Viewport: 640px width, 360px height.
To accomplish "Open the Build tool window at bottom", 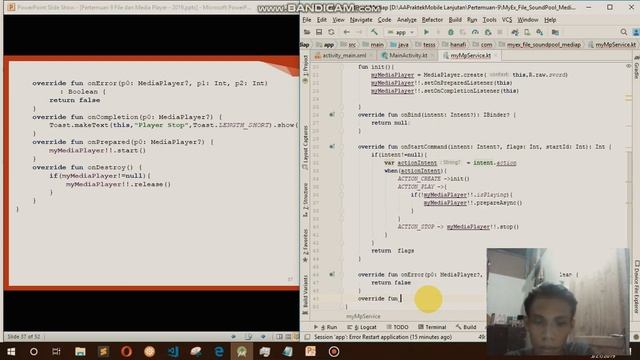I will [x=466, y=327].
